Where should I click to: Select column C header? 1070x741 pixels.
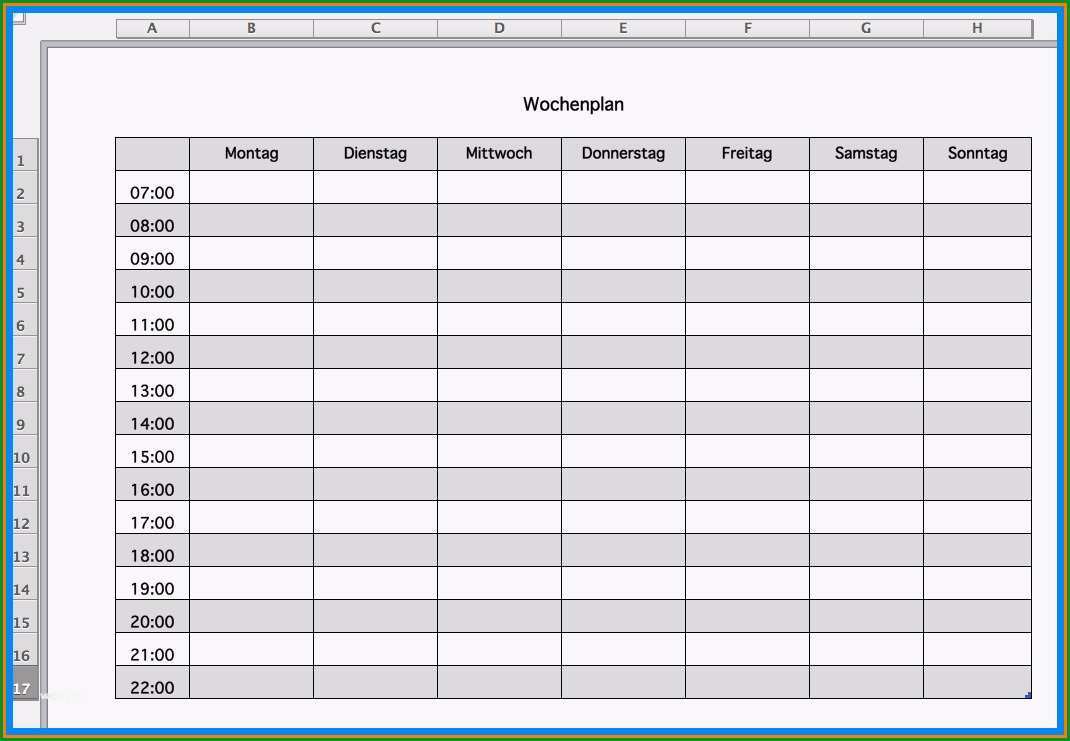point(375,28)
